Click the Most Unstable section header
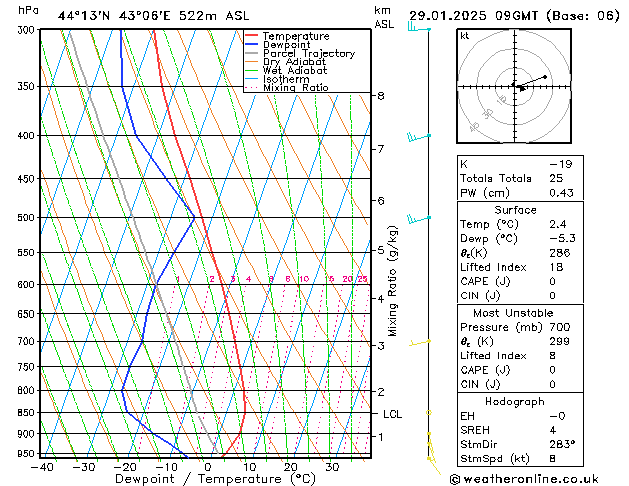Screen dimensions: 629x486 click(515, 313)
